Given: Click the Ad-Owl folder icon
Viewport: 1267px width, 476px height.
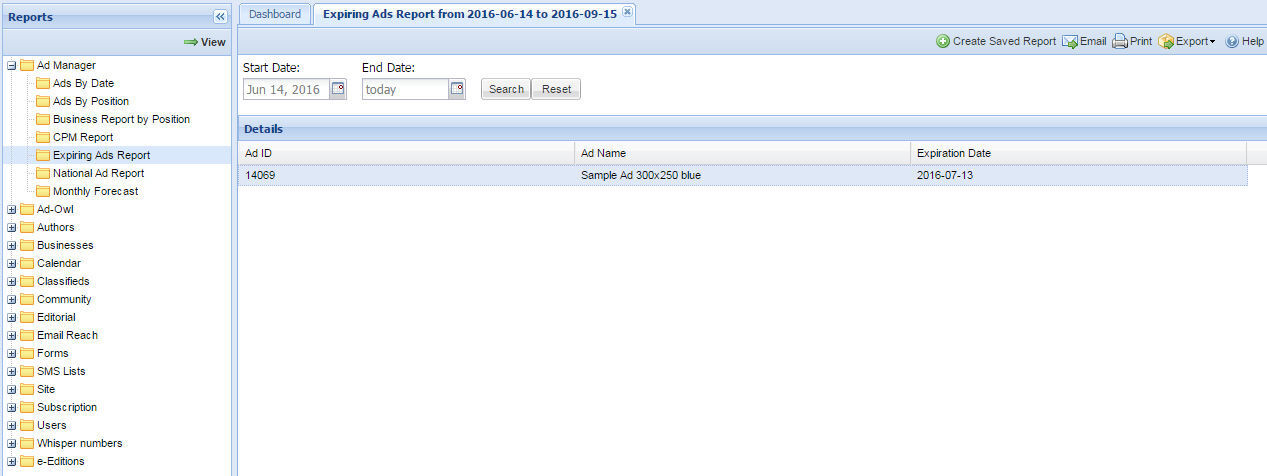Looking at the screenshot, I should (27, 209).
